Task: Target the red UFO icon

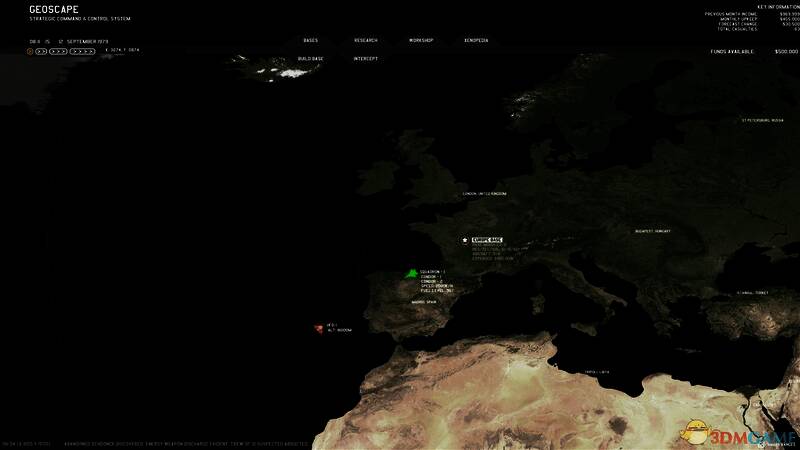Action: click(318, 326)
